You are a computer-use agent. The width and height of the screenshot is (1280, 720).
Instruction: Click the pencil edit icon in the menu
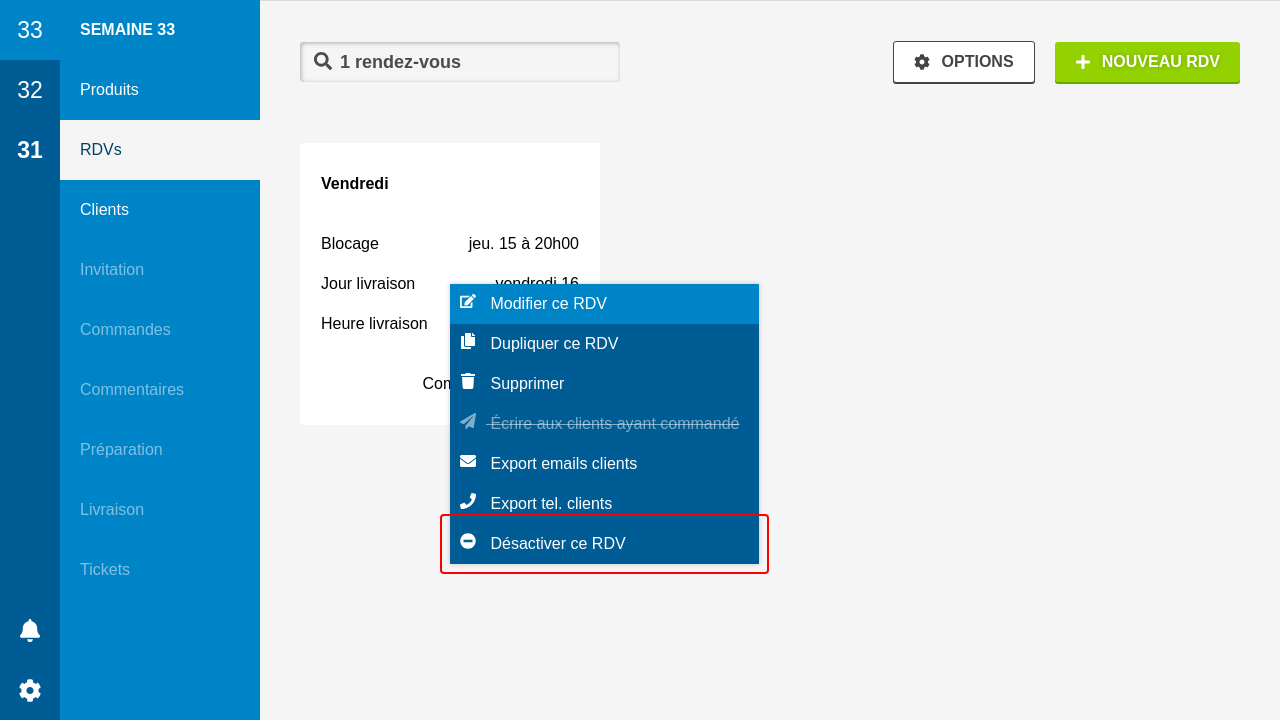[468, 302]
